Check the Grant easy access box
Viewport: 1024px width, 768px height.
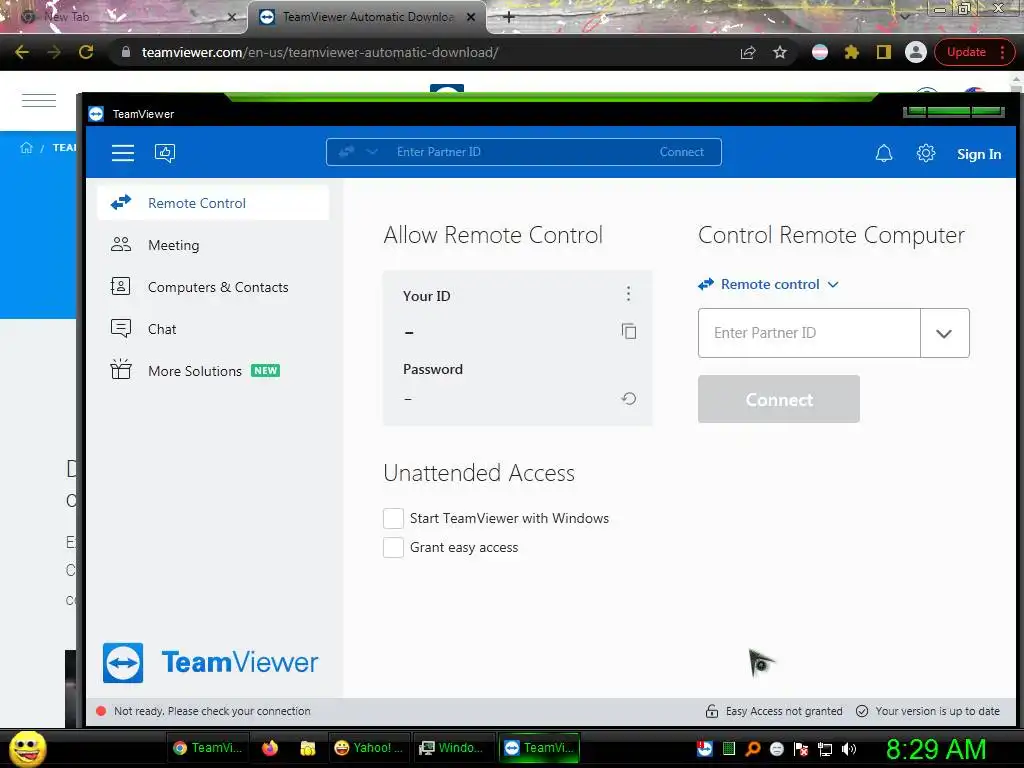(393, 547)
